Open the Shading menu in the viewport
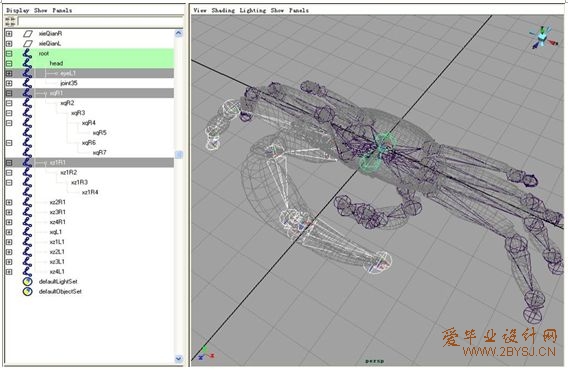The image size is (568, 370). click(223, 11)
